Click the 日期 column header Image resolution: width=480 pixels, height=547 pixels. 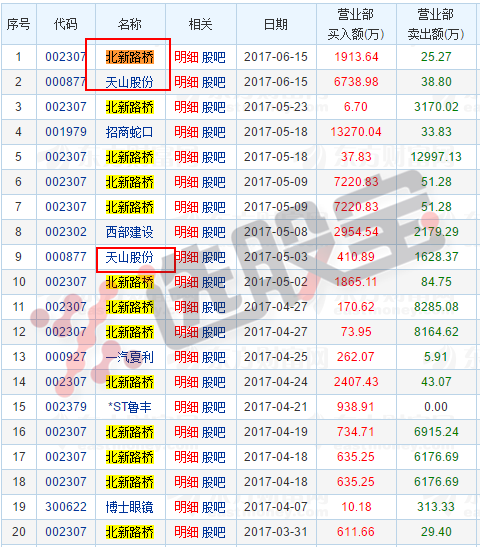pos(276,24)
